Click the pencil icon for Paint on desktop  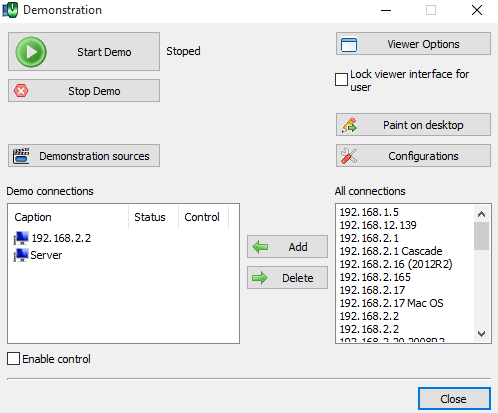click(349, 125)
